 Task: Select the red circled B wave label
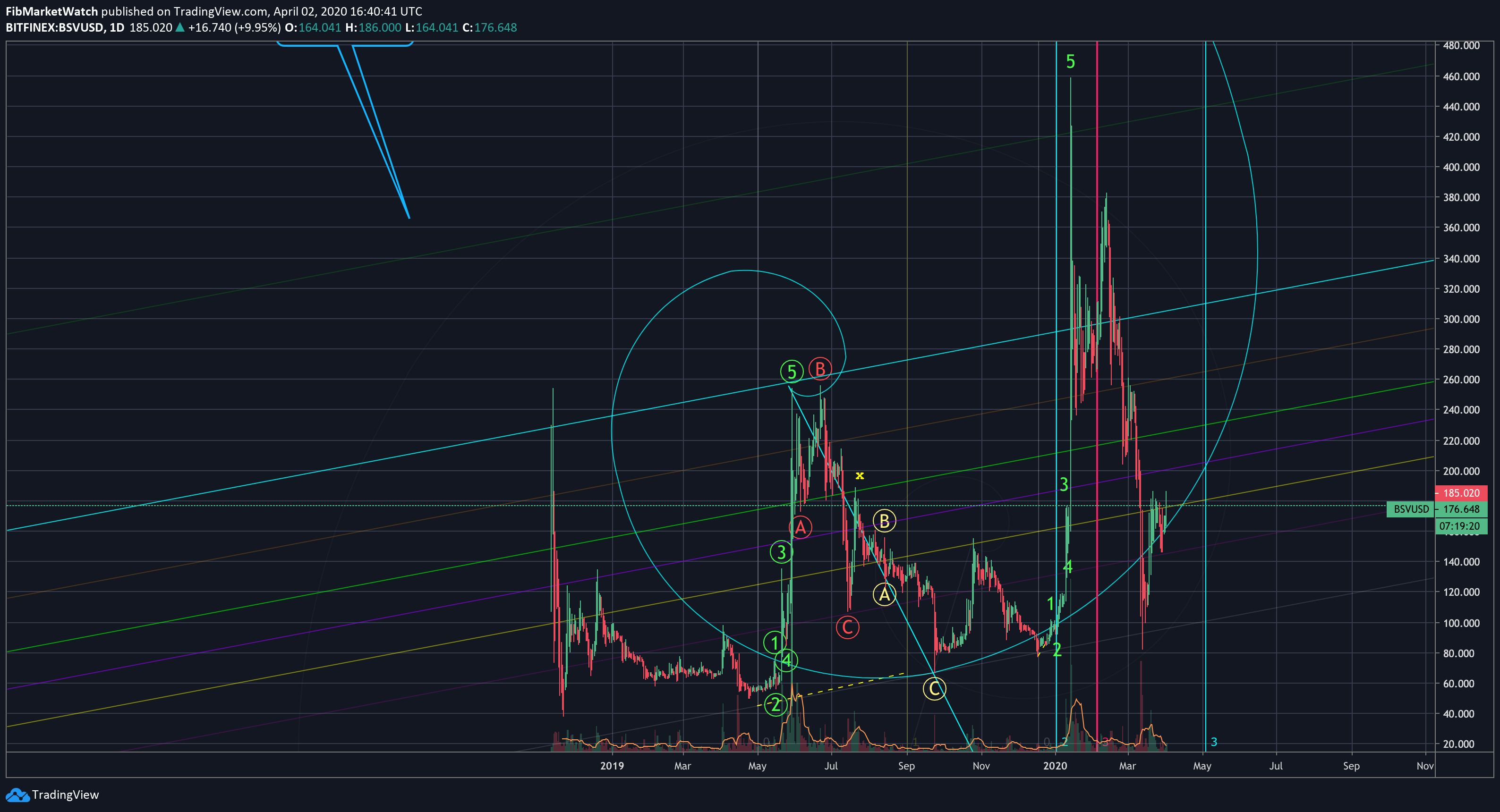[x=820, y=368]
